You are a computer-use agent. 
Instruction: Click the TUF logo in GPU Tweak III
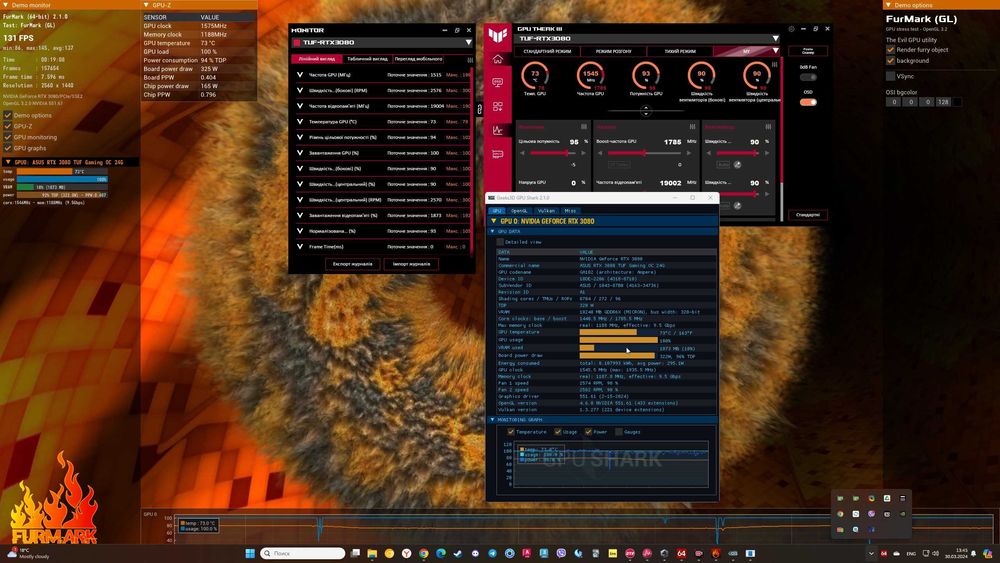pyautogui.click(x=498, y=35)
